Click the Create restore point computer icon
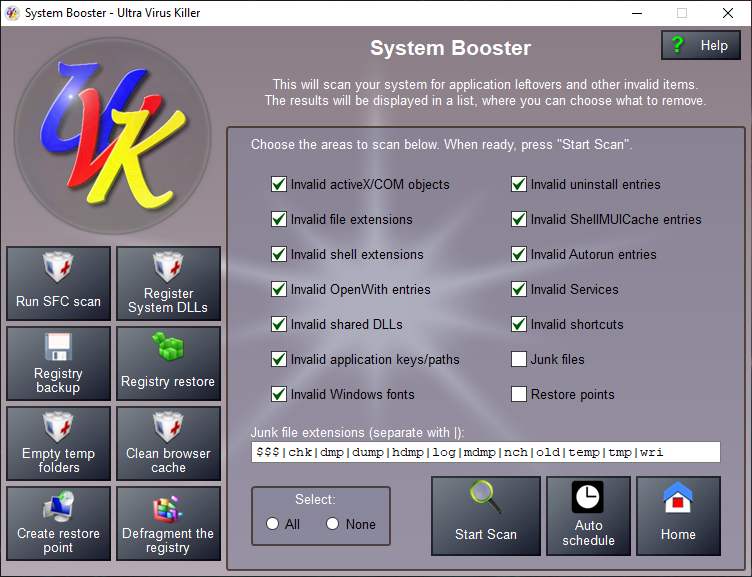 58,506
